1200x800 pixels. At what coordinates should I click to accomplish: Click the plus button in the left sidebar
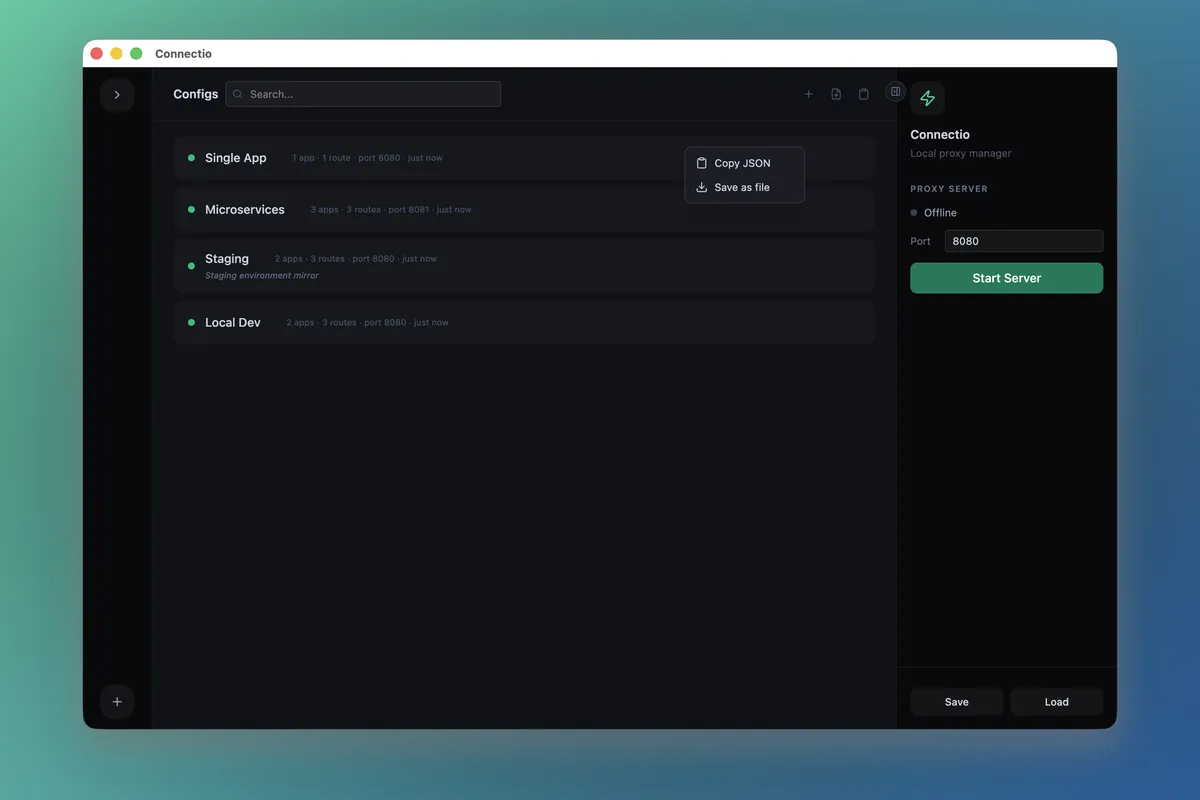coord(117,702)
